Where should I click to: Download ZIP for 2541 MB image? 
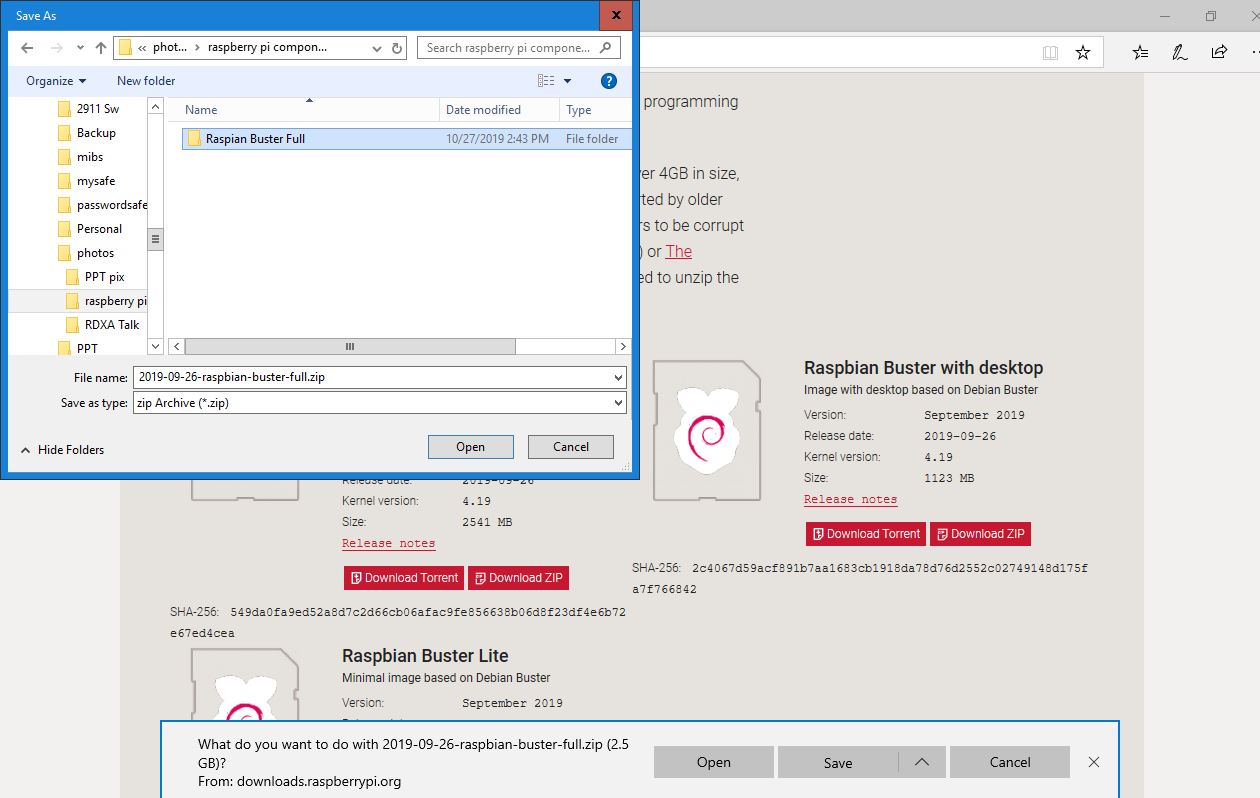pos(518,578)
